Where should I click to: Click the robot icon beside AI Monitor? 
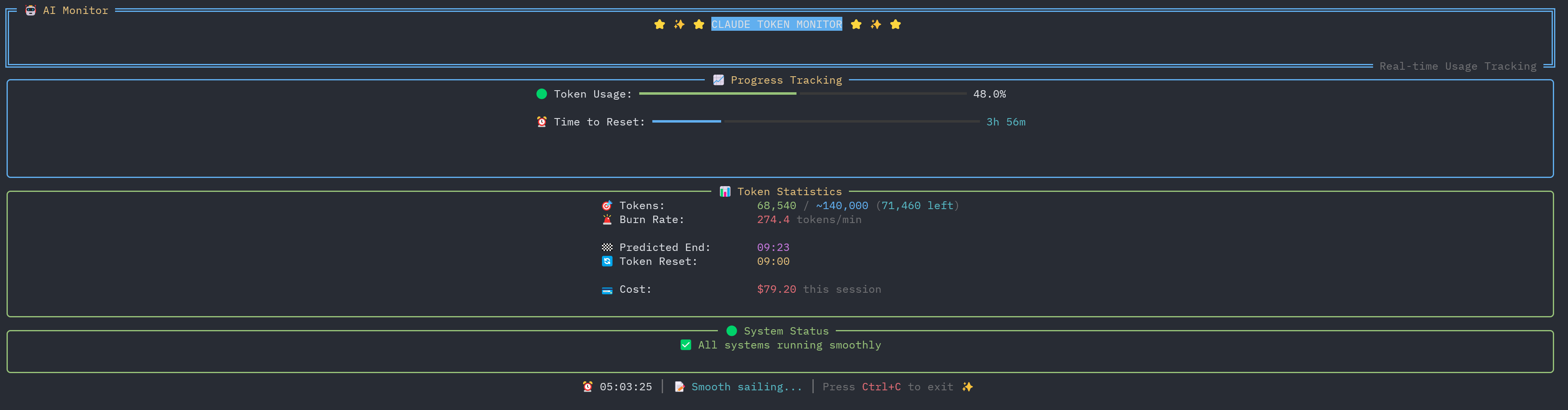pos(30,10)
